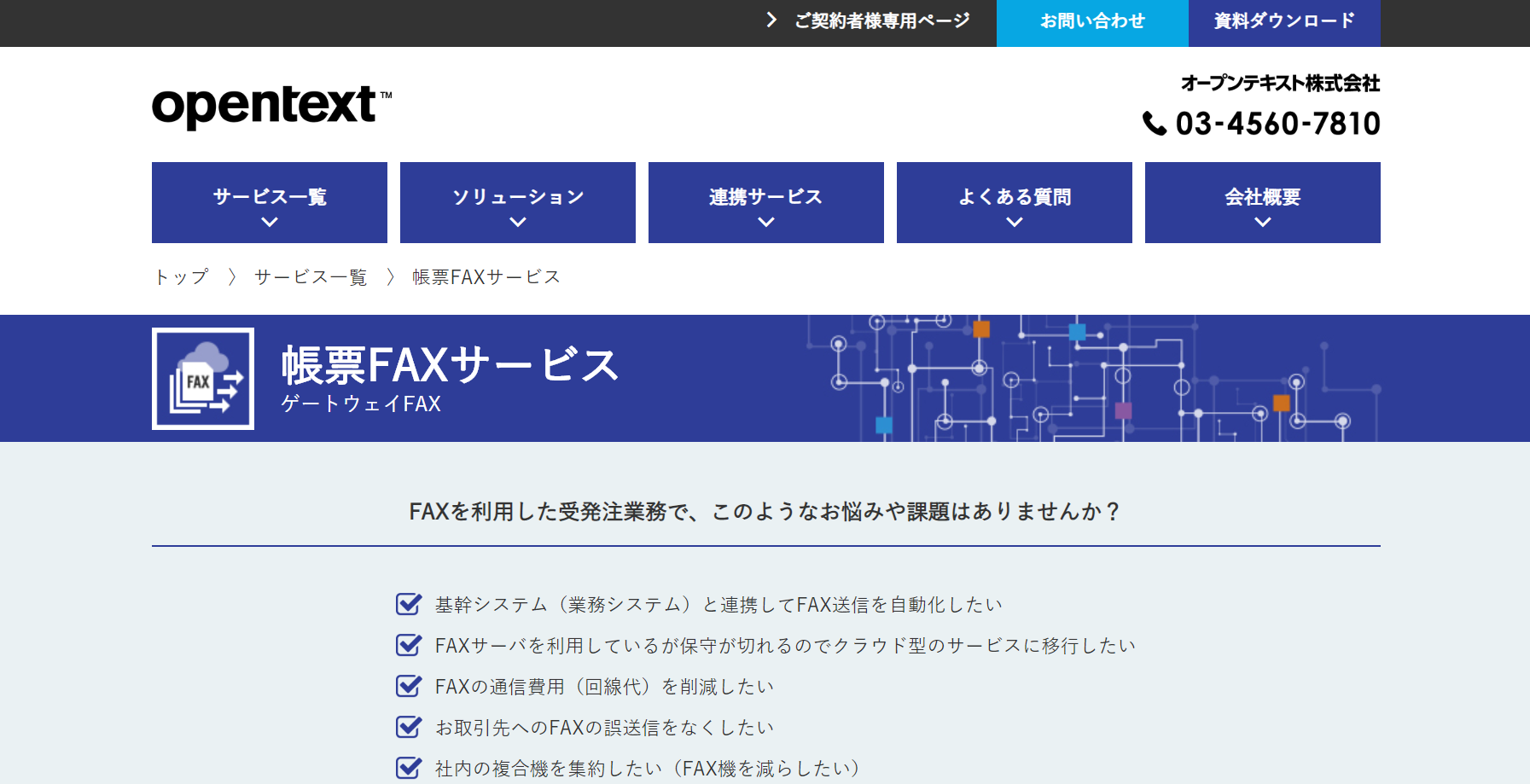This screenshot has height=784, width=1530.
Task: Expand chevron under ソリューション
Action: pyautogui.click(x=518, y=222)
